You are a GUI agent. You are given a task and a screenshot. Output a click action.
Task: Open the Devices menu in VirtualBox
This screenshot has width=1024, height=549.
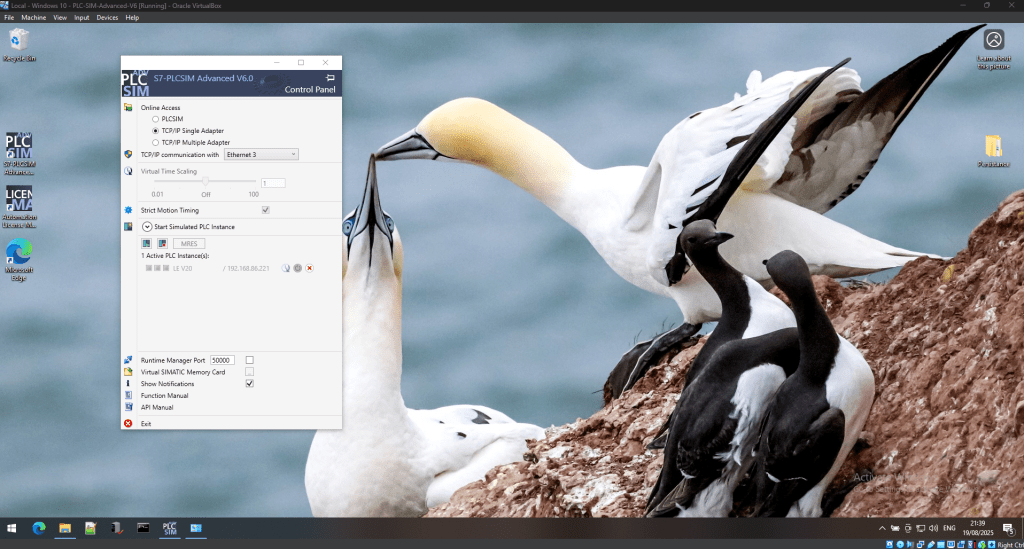coord(107,17)
